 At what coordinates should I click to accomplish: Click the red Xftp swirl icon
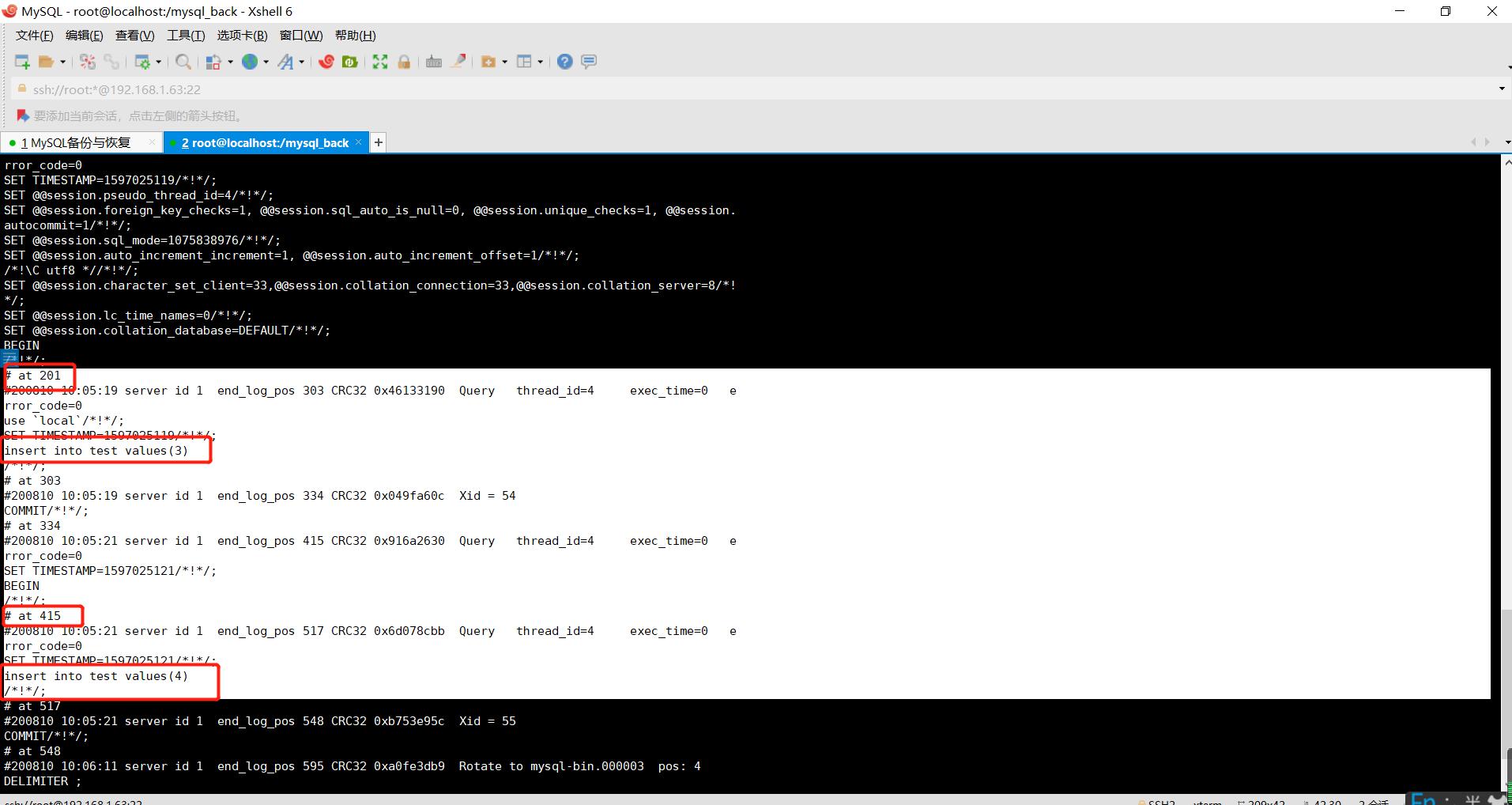(x=326, y=62)
